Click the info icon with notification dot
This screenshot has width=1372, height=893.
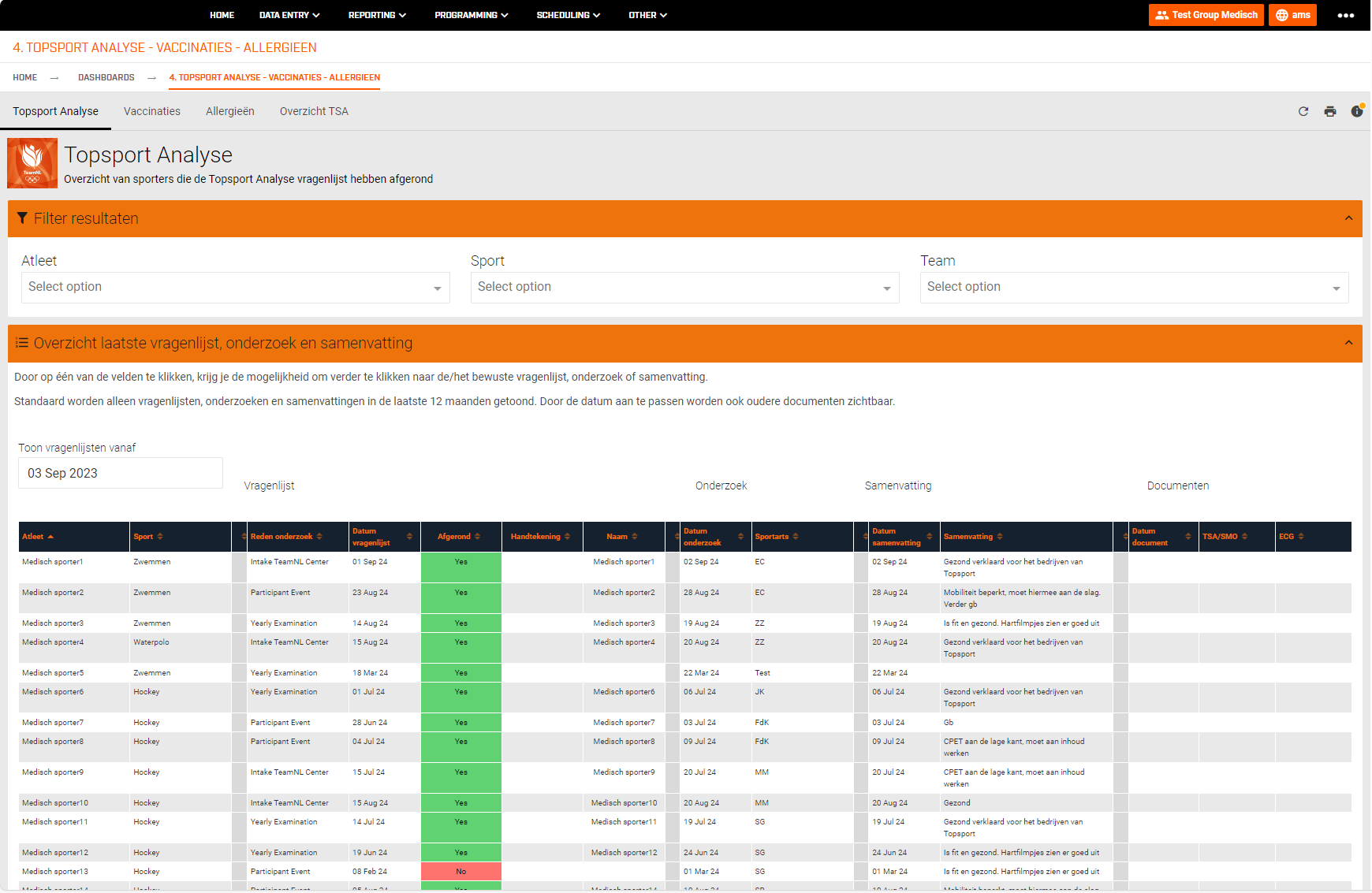click(x=1356, y=111)
